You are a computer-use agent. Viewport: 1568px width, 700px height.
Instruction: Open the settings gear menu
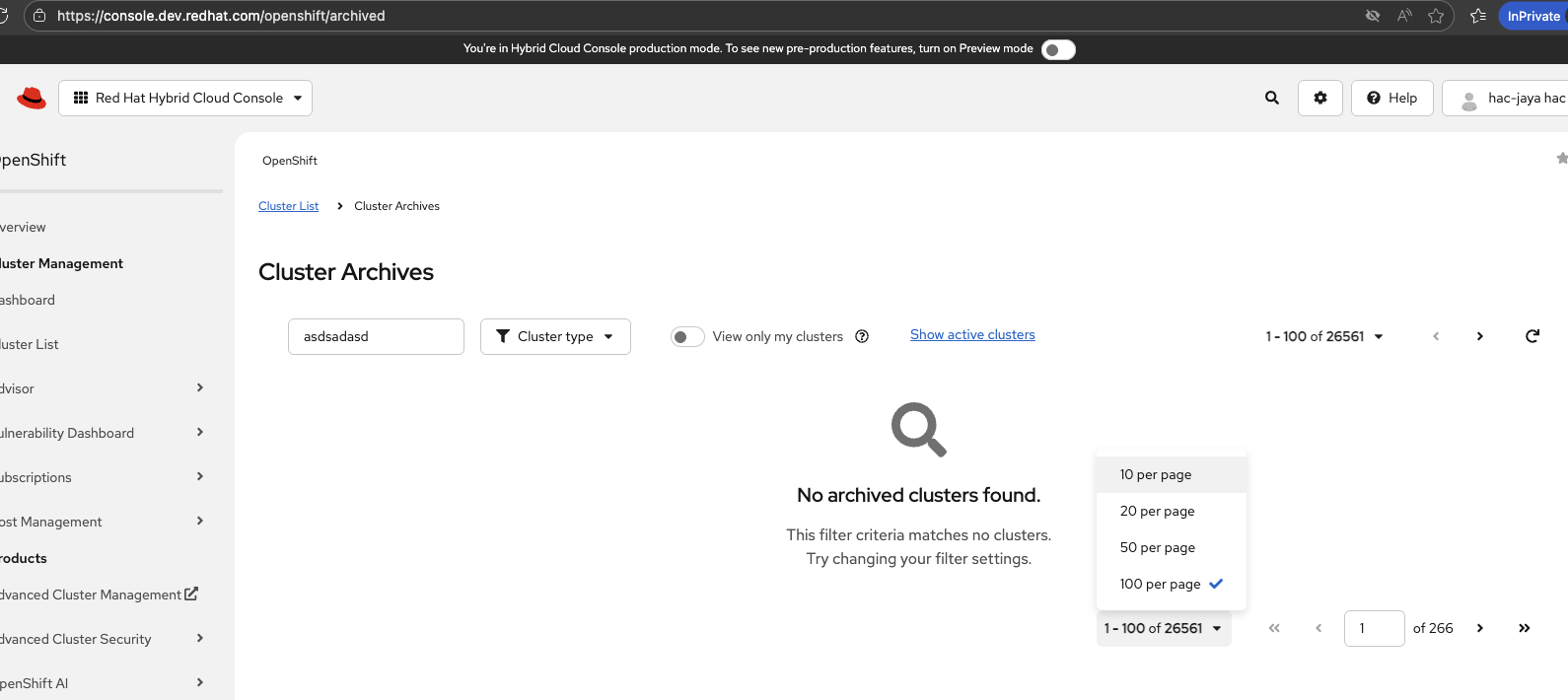coord(1320,98)
